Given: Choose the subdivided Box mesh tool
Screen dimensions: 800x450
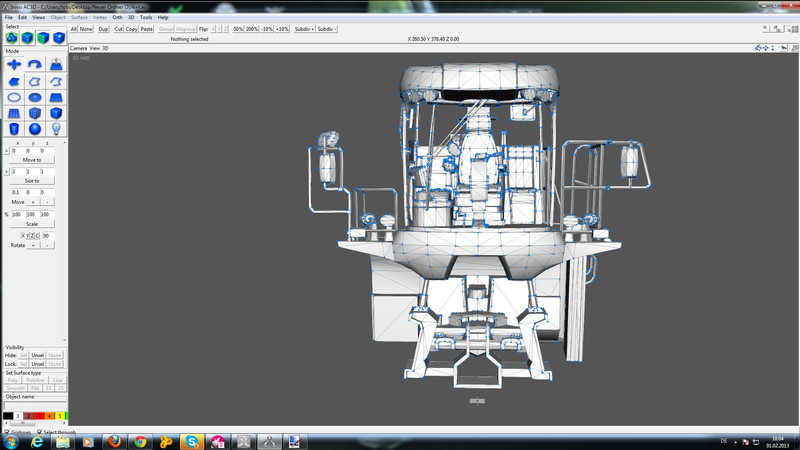Looking at the screenshot, I should click(x=35, y=113).
